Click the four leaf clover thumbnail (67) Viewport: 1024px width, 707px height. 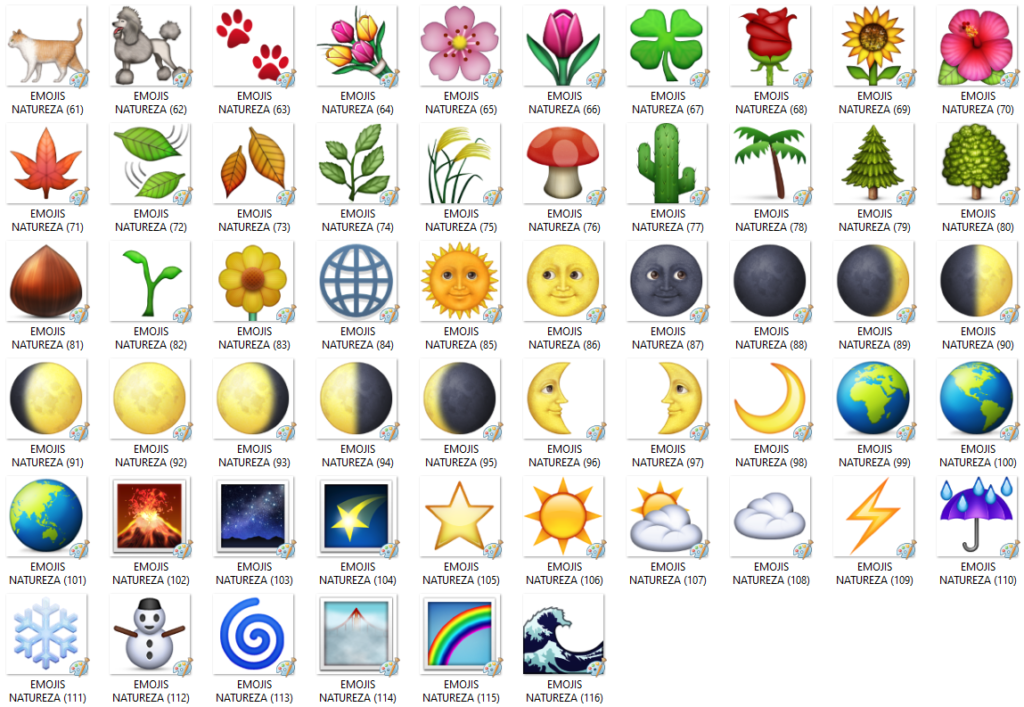667,45
